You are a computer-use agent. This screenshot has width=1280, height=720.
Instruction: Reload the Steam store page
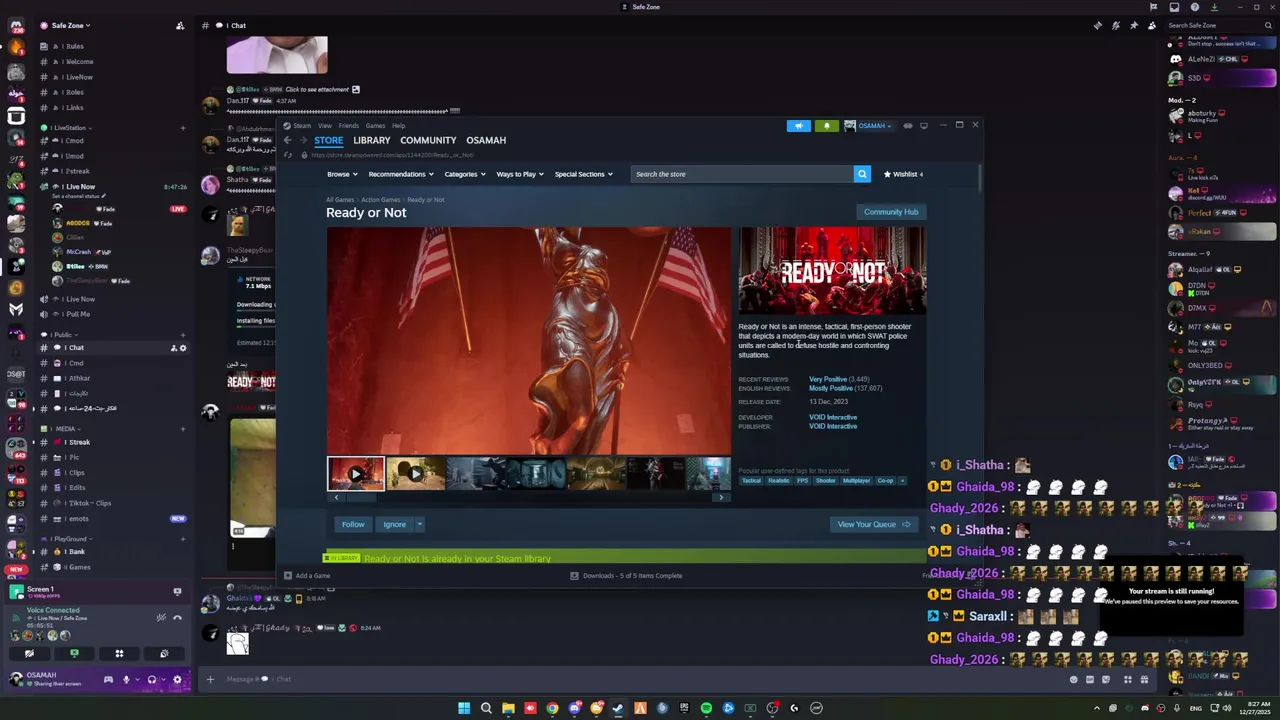[x=289, y=155]
